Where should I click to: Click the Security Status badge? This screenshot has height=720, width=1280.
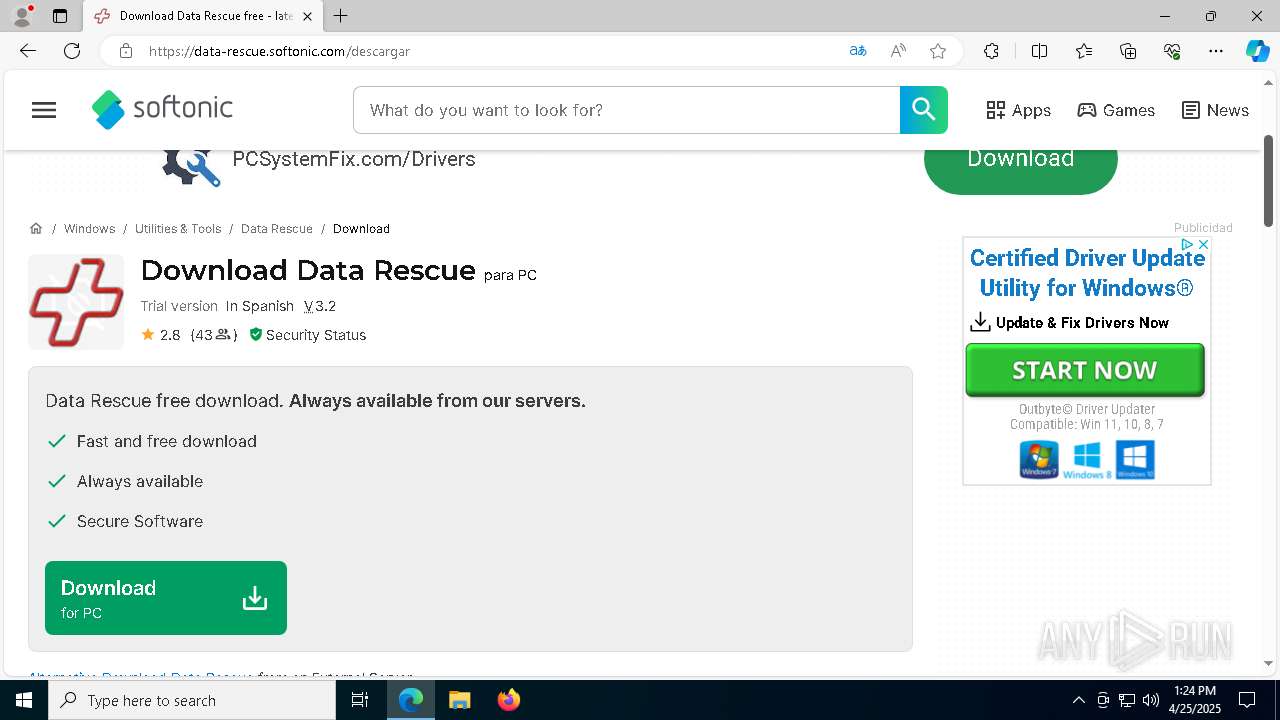pyautogui.click(x=307, y=335)
